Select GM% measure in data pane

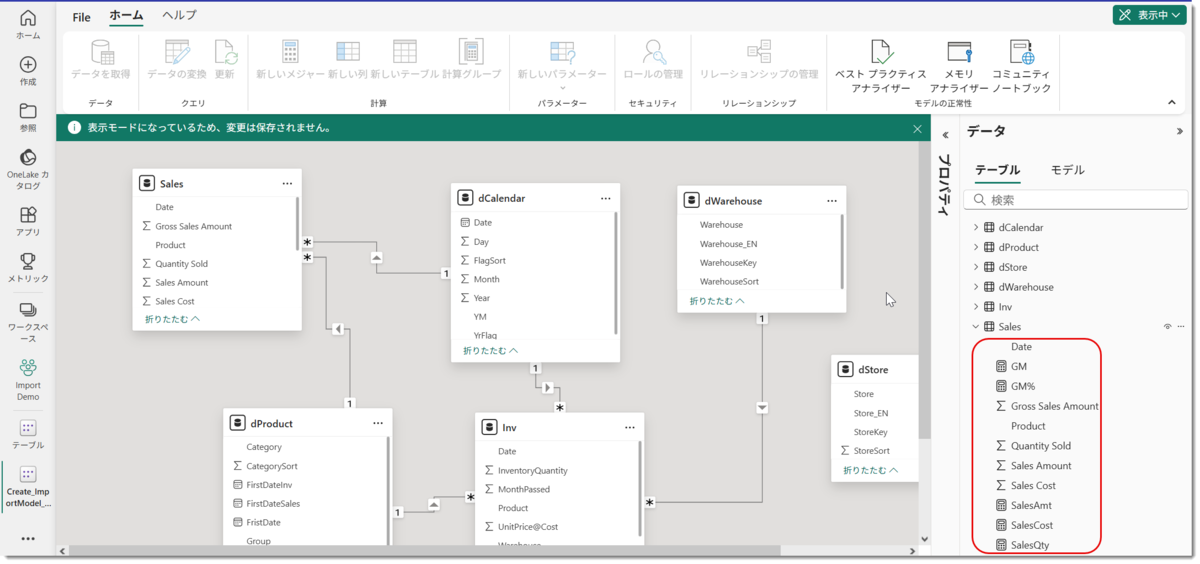1023,386
